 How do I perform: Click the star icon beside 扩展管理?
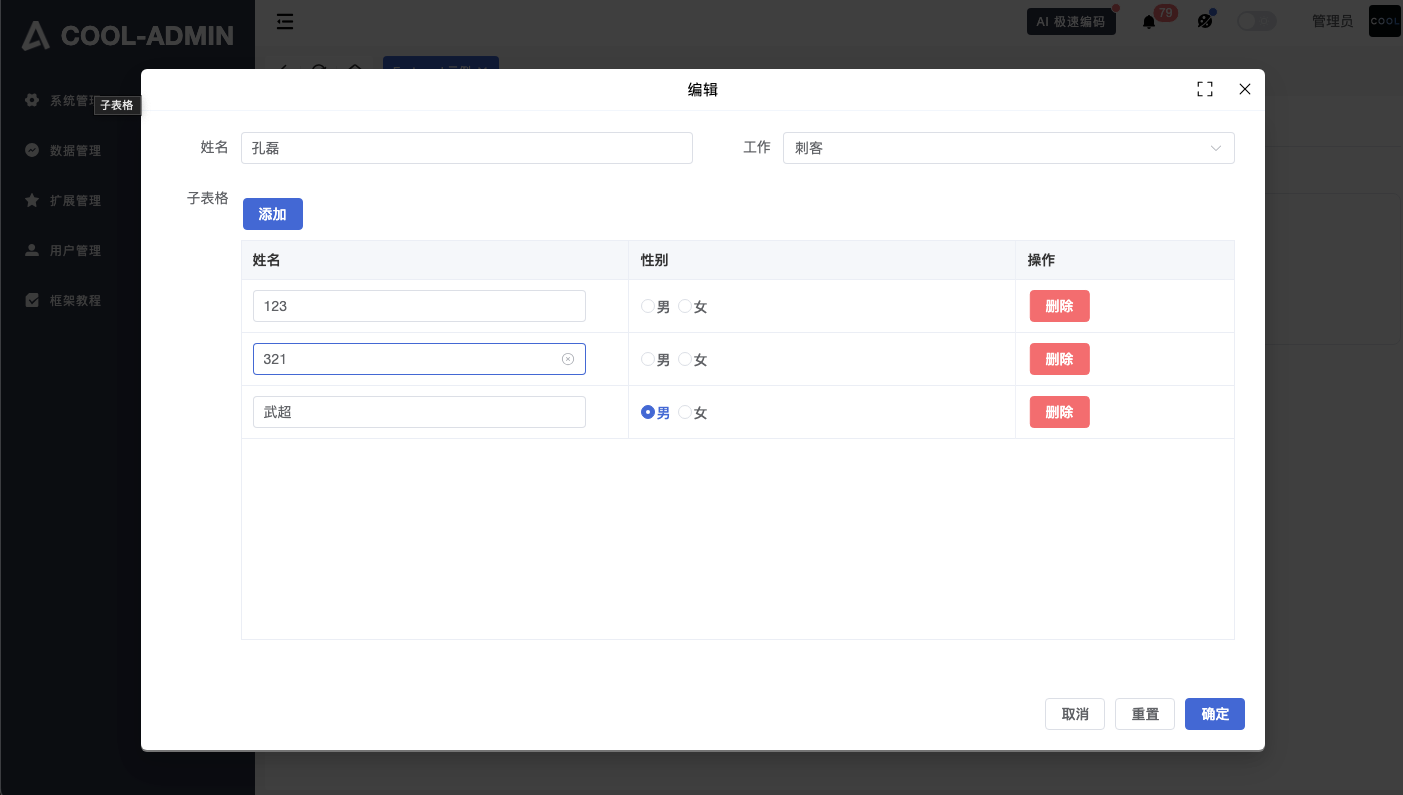pyautogui.click(x=32, y=200)
